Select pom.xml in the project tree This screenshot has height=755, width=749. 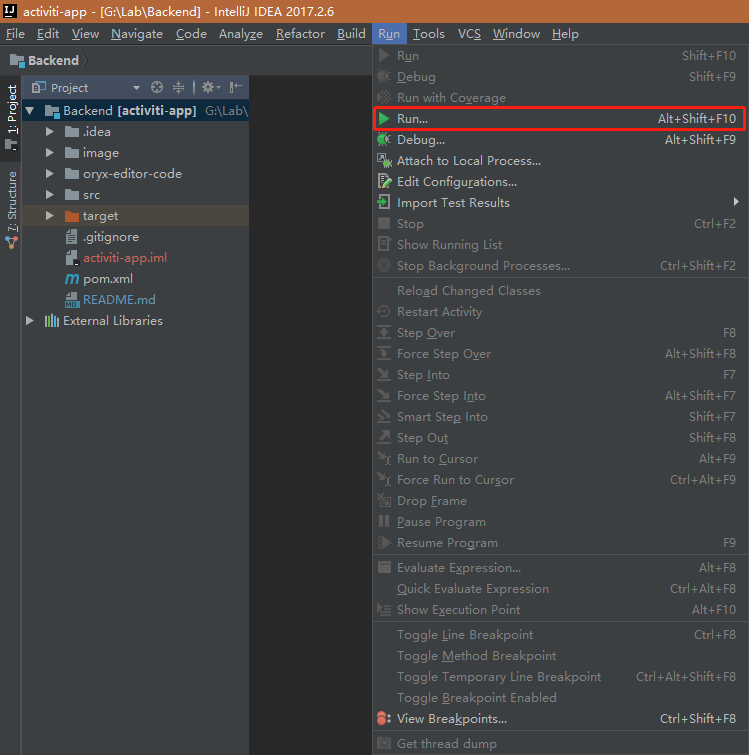[108, 279]
